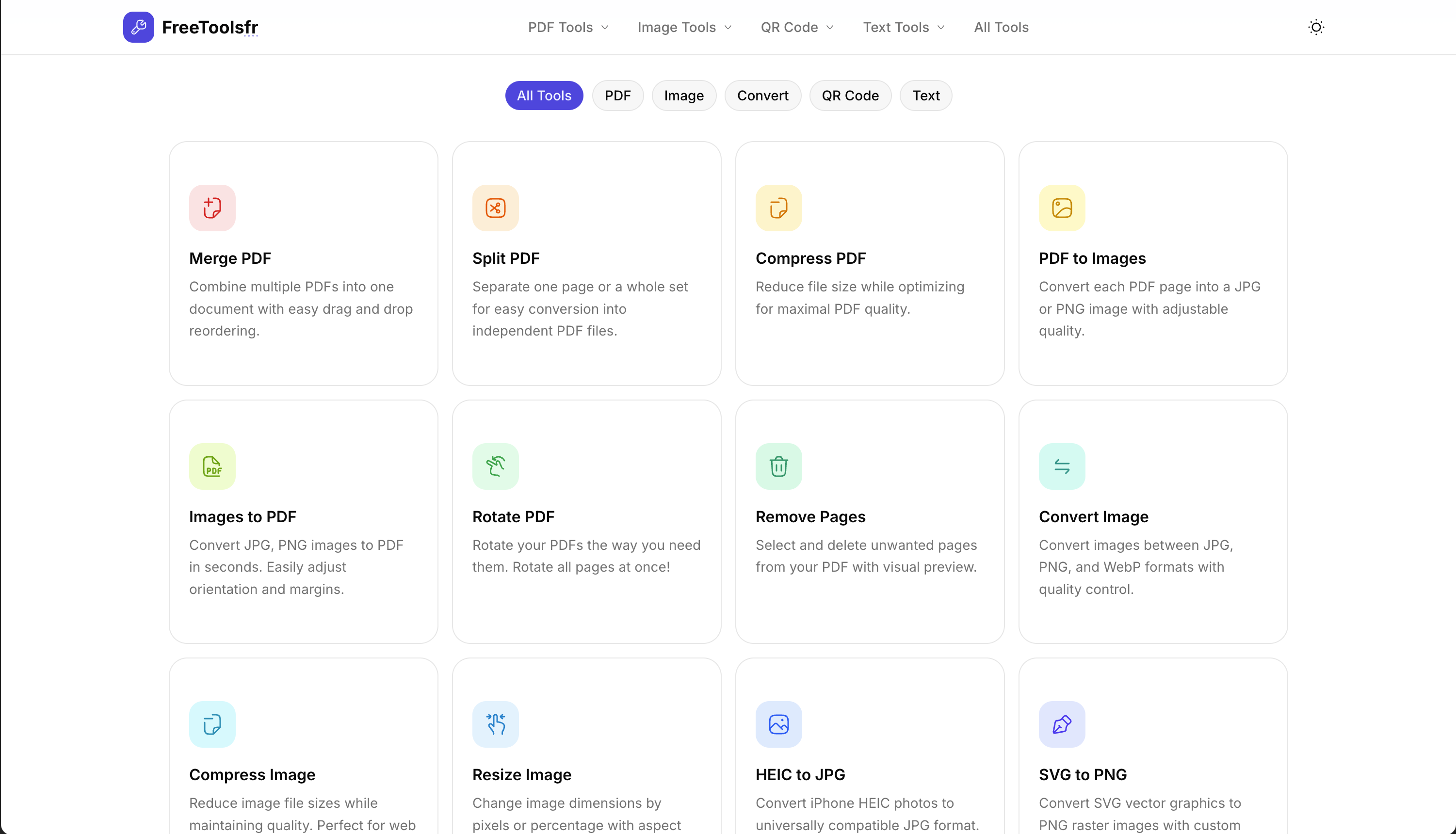Click the Rotate PDF green icon
Screen dimensions: 1456x834
point(496,466)
